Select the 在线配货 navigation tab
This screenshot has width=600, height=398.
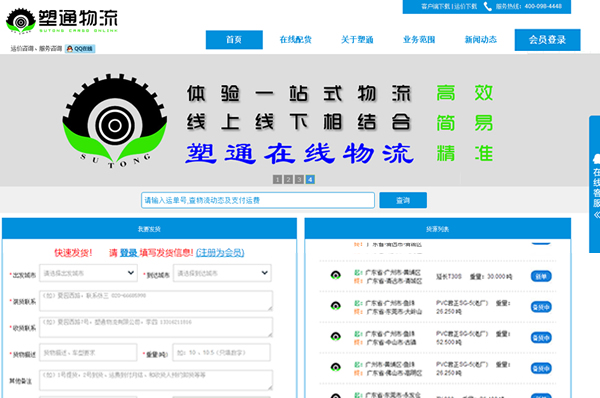point(295,40)
